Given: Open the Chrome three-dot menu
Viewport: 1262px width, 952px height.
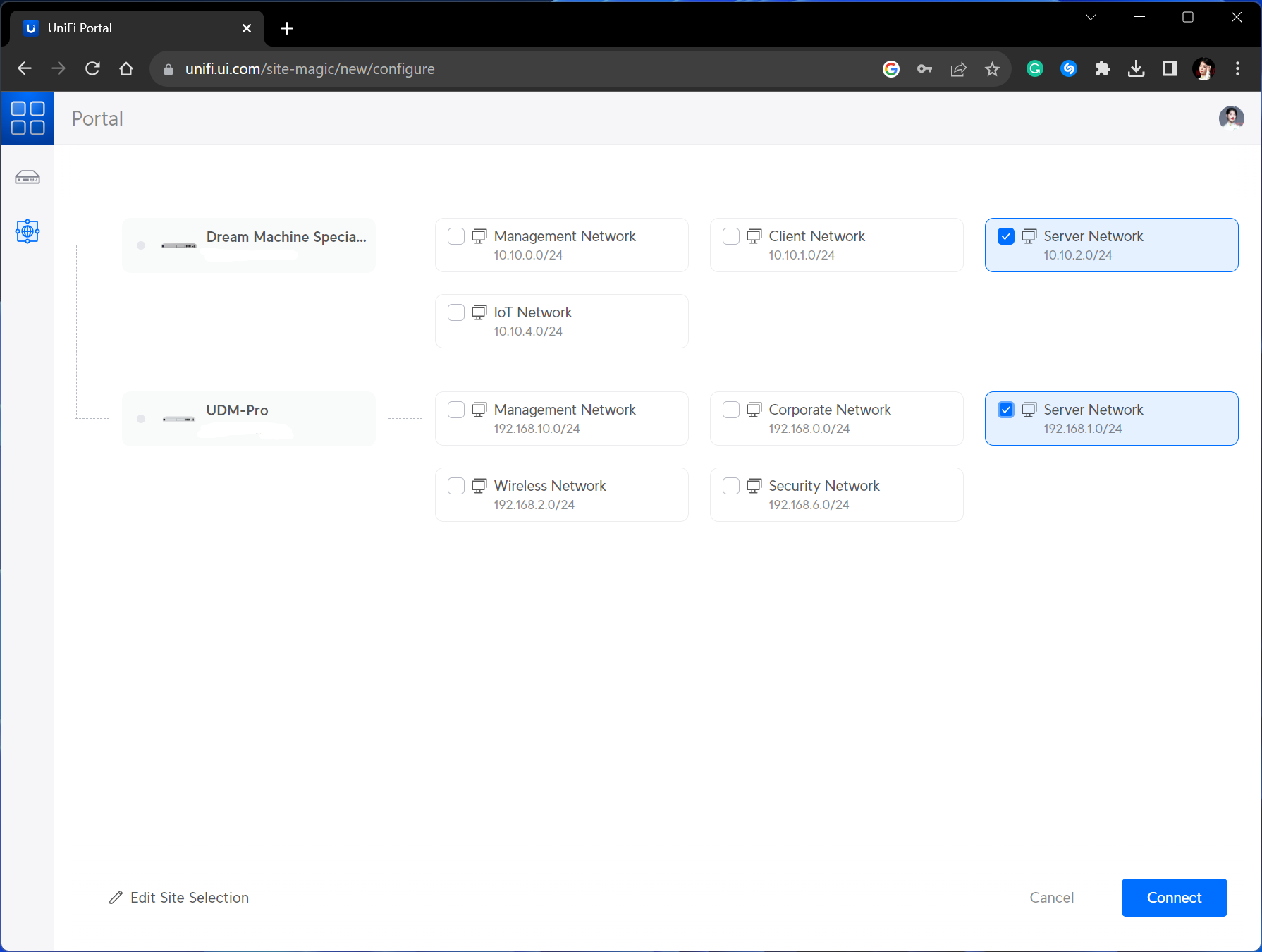Looking at the screenshot, I should (x=1237, y=68).
